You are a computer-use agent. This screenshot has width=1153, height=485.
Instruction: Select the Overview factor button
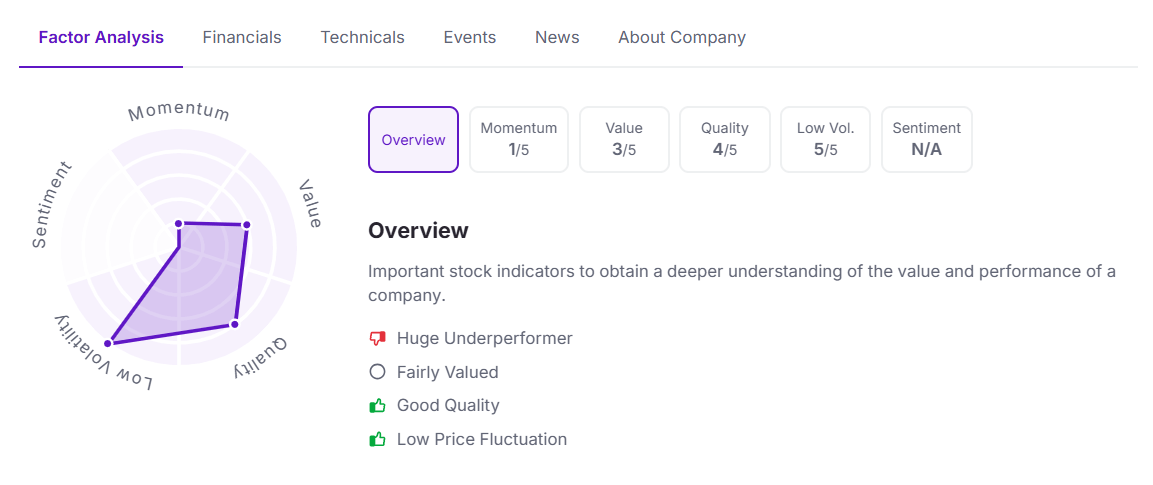pos(413,140)
